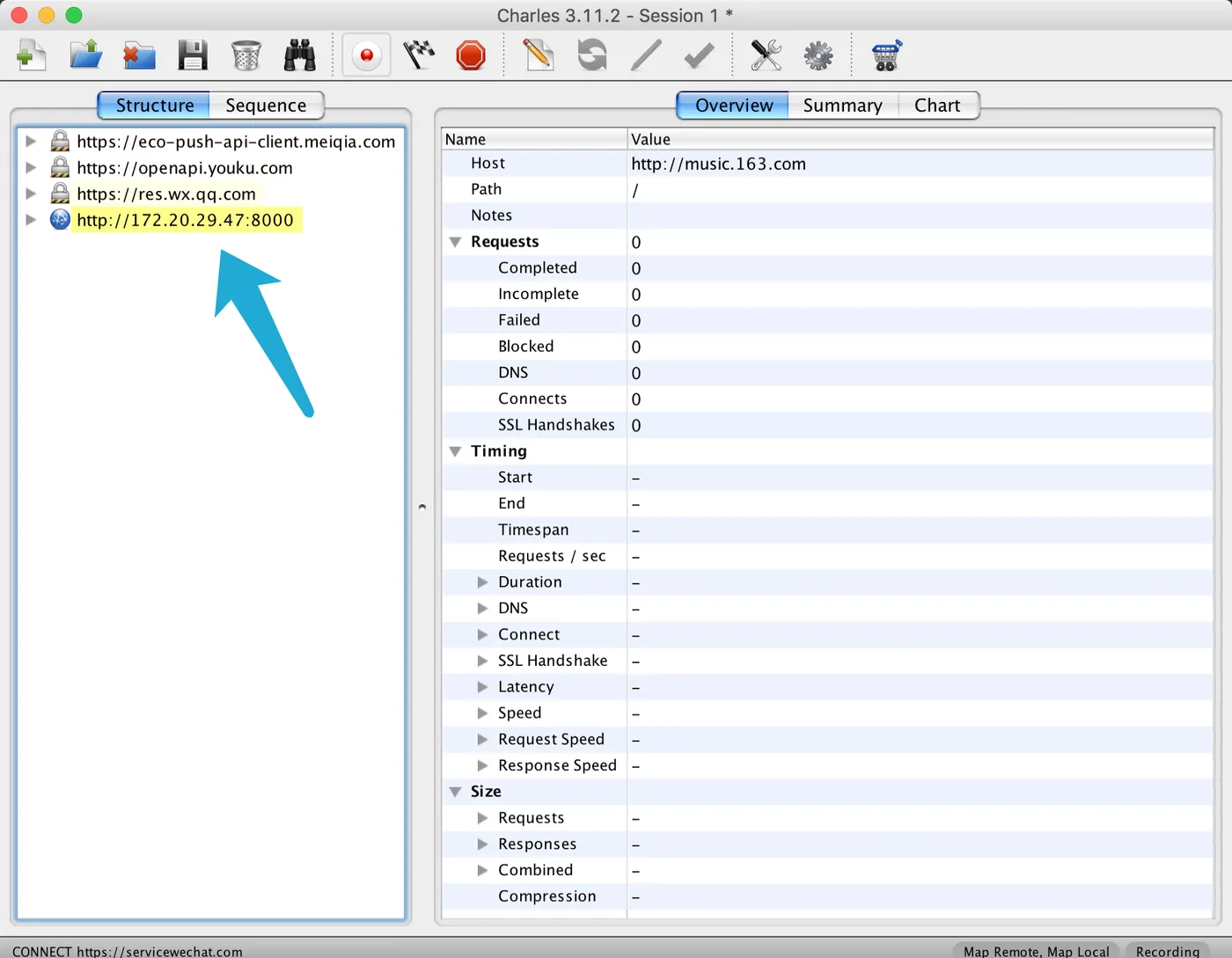
Task: Open a session file via folder icon
Action: pyautogui.click(x=86, y=55)
